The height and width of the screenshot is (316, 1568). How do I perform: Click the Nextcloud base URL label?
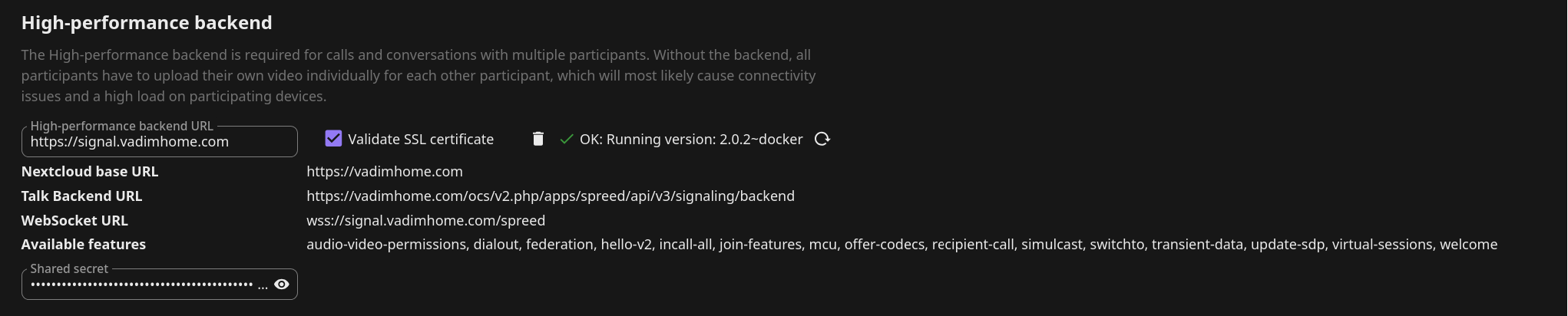(90, 172)
